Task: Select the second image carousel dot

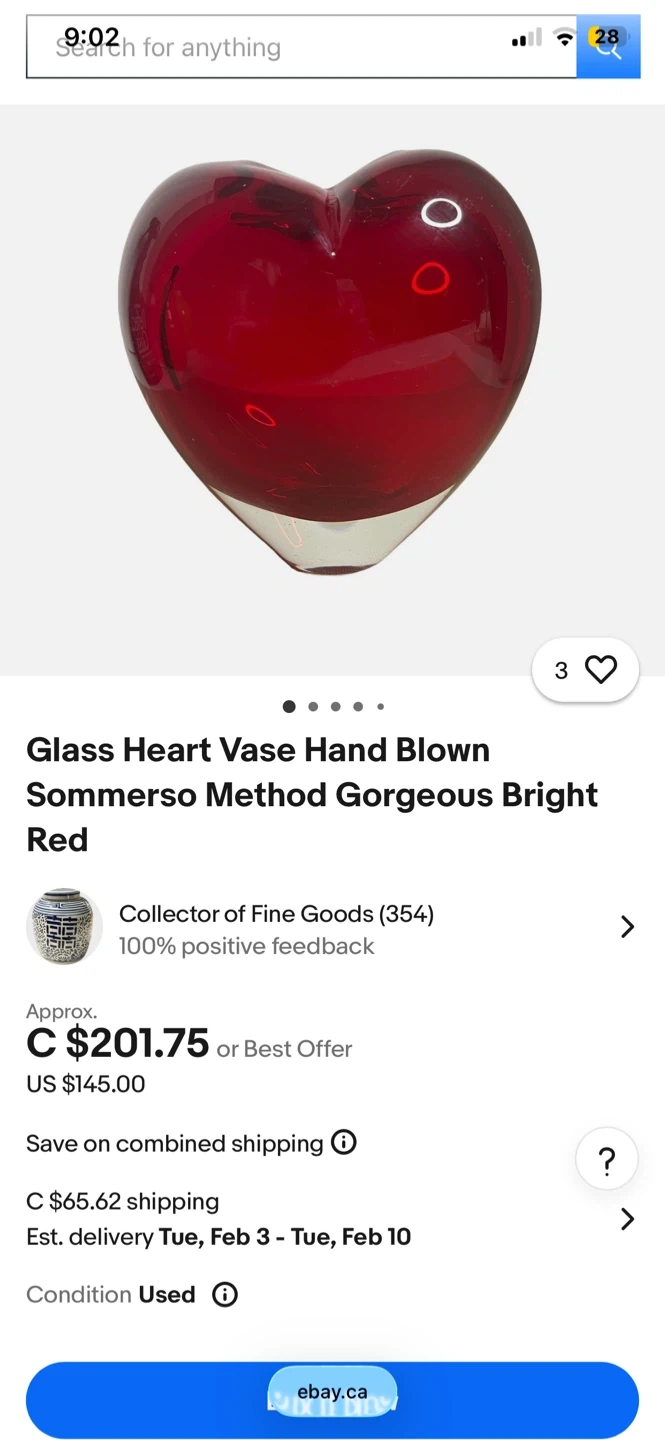Action: point(313,706)
